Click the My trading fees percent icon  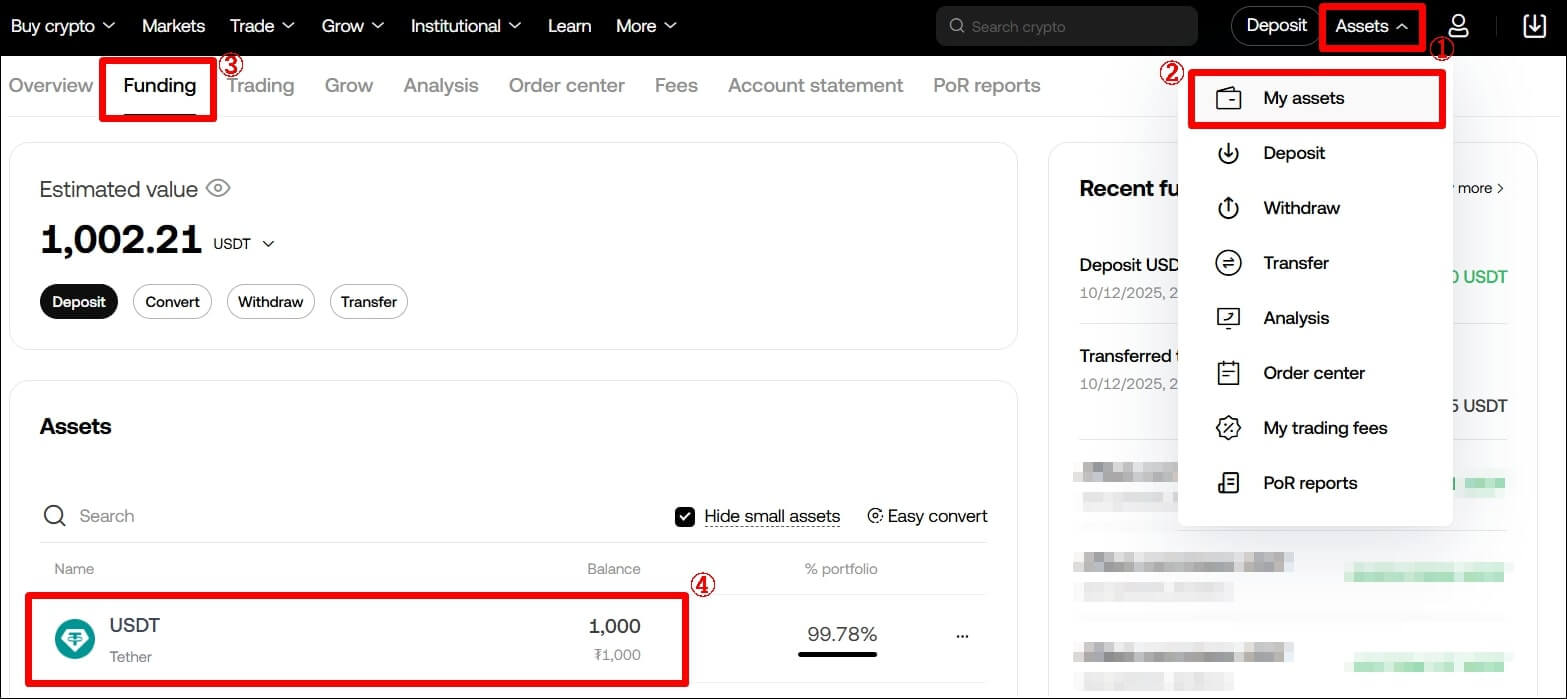coord(1228,428)
